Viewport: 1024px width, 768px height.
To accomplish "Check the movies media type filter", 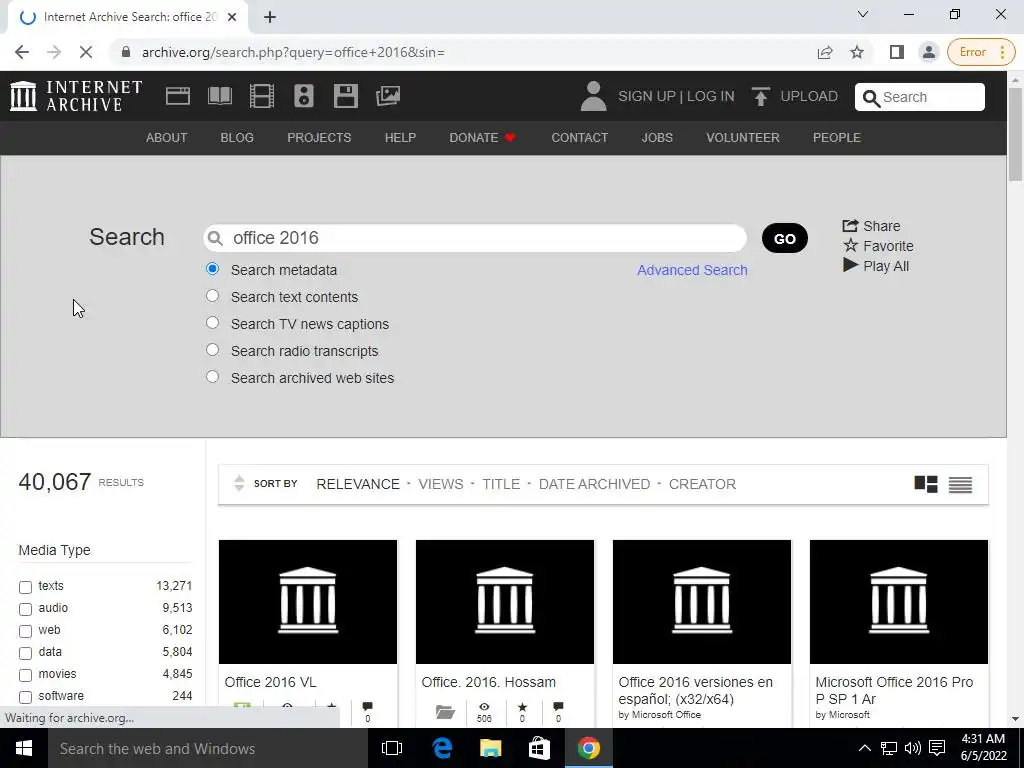I will [x=25, y=675].
